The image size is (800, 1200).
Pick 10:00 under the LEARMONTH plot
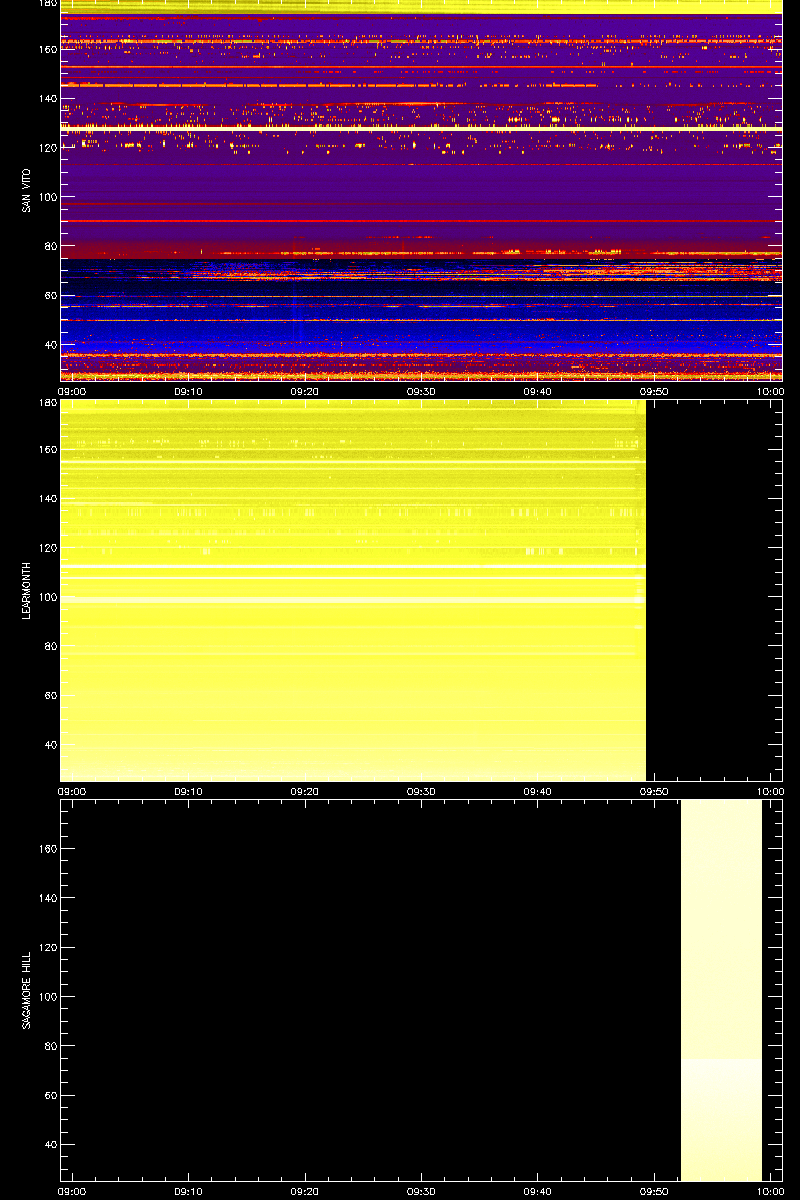coord(770,792)
